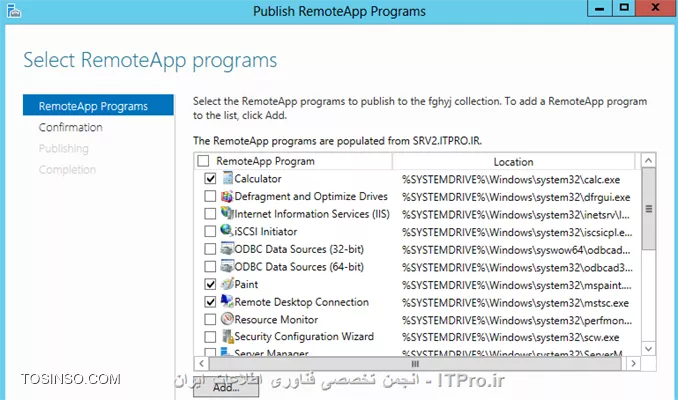678x400 pixels.
Task: Select the Internet Information Services (IIS) name
Action: tap(312, 214)
